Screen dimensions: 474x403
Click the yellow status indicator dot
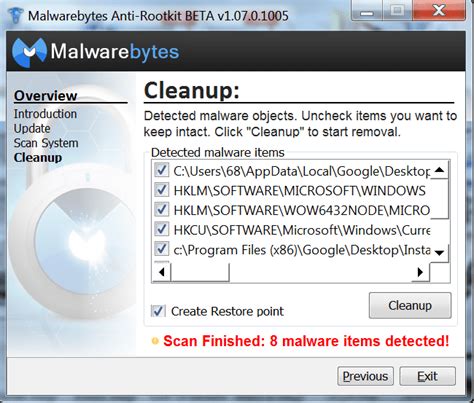pyautogui.click(x=155, y=341)
